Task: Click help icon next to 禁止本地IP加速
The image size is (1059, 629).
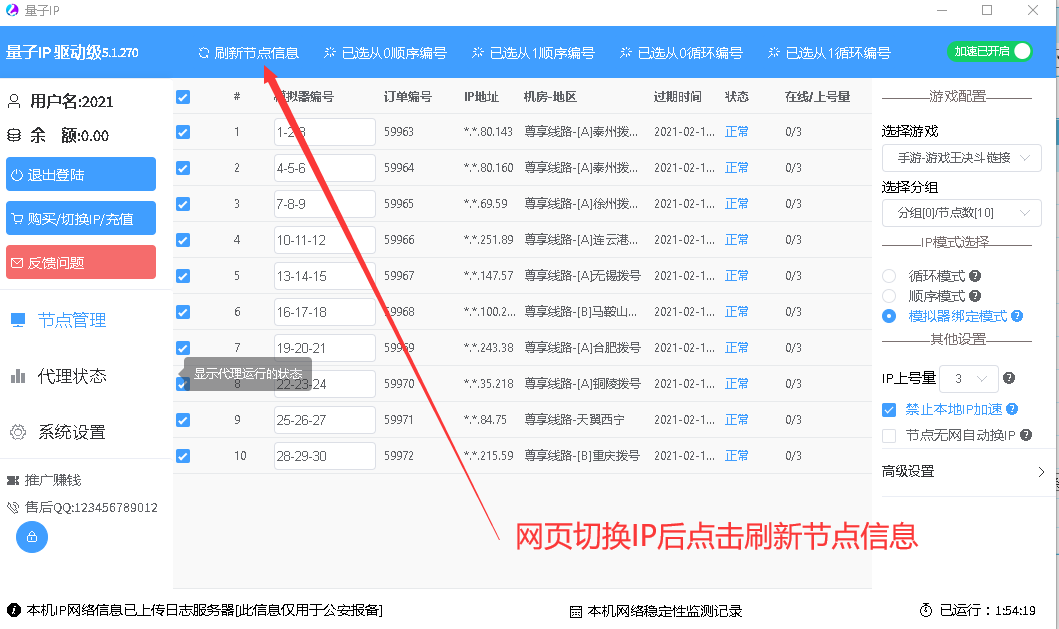Action: pyautogui.click(x=1012, y=409)
